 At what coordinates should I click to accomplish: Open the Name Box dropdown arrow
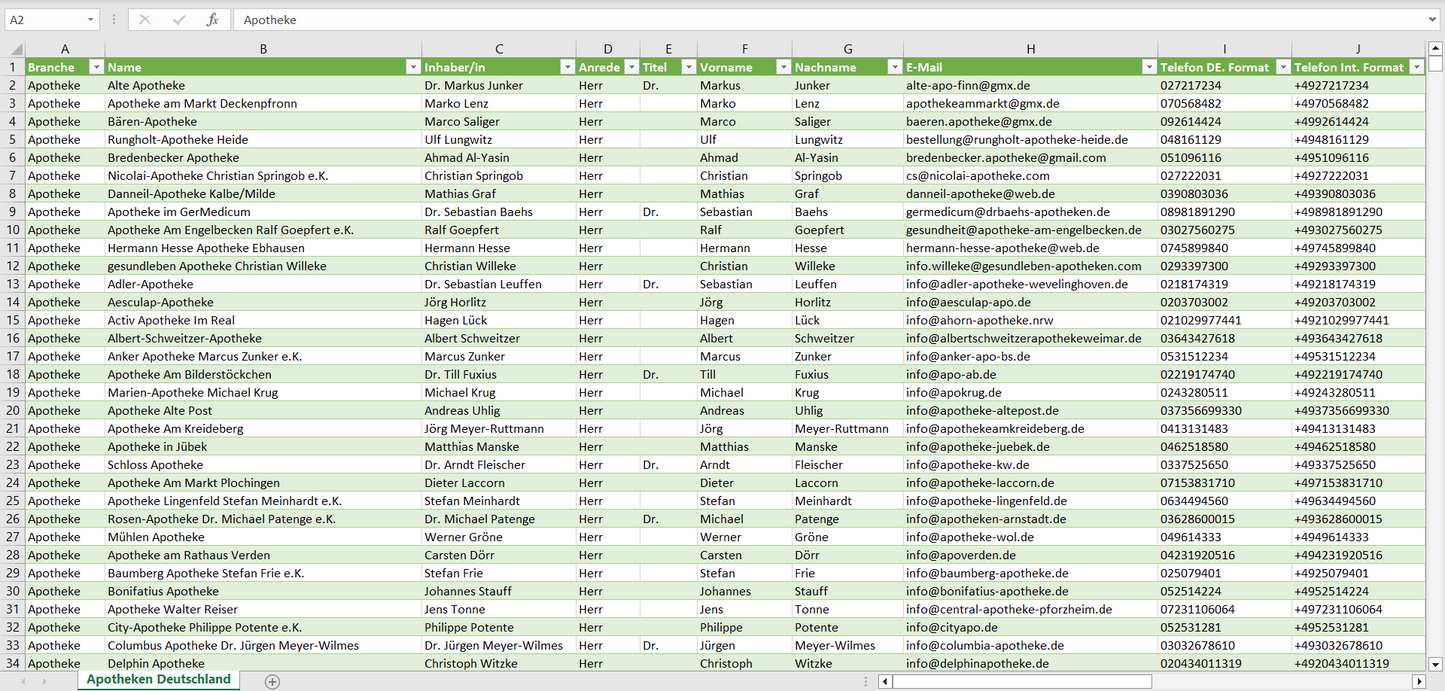coord(90,20)
